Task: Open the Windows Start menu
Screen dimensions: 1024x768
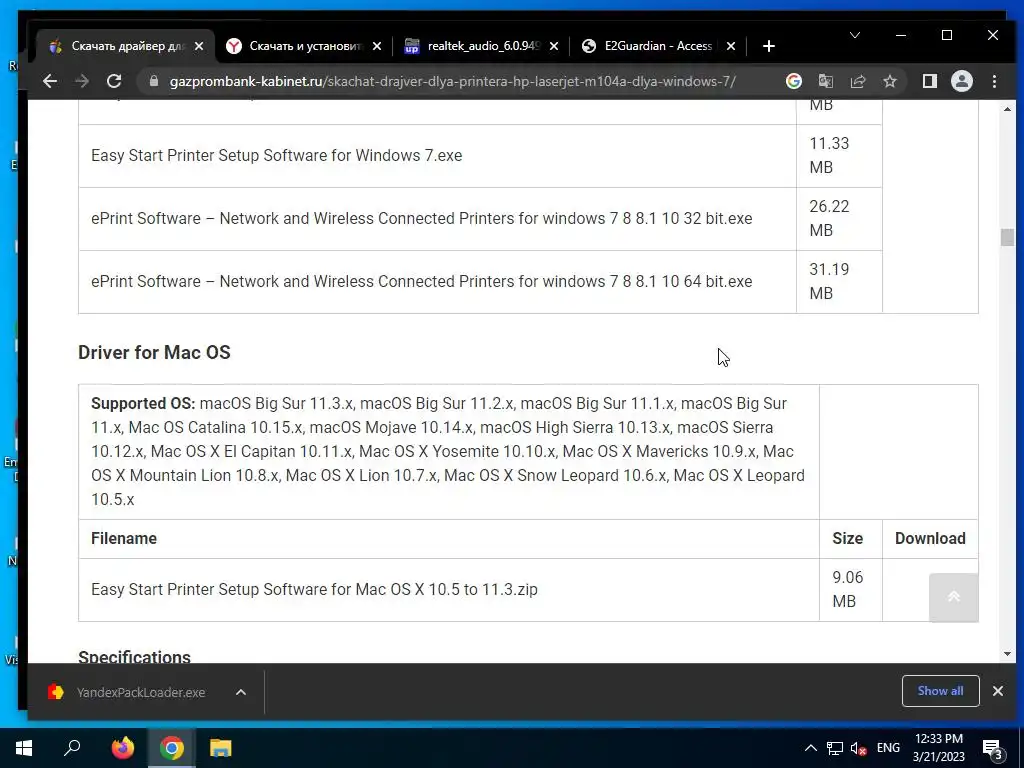Action: [x=24, y=748]
